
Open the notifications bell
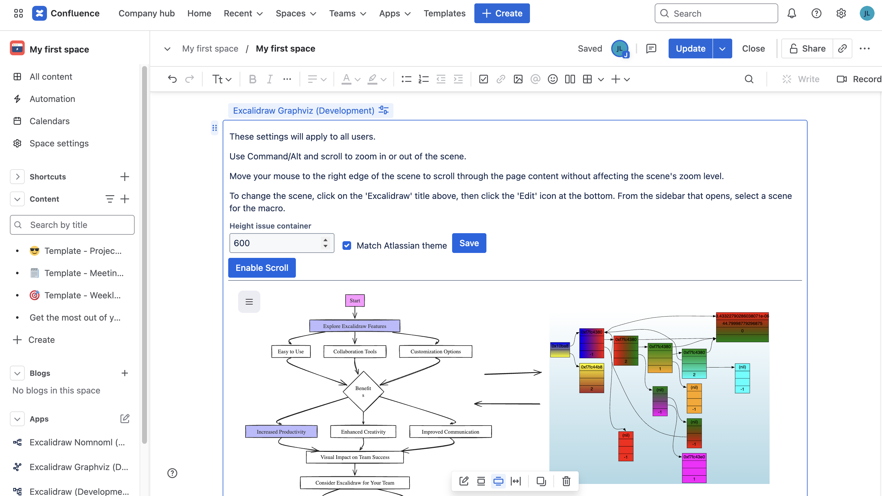tap(791, 13)
